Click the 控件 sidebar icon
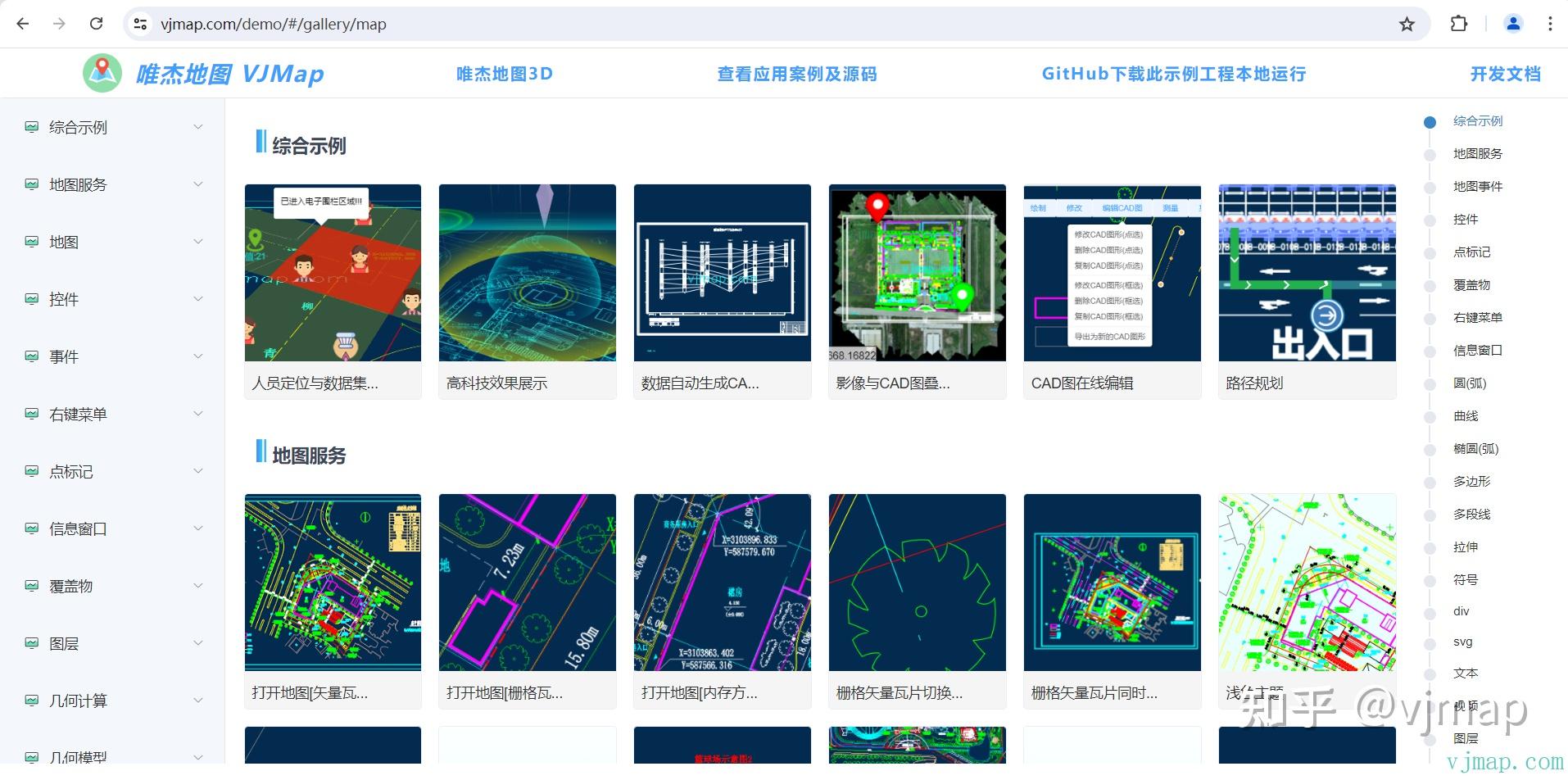 30,298
